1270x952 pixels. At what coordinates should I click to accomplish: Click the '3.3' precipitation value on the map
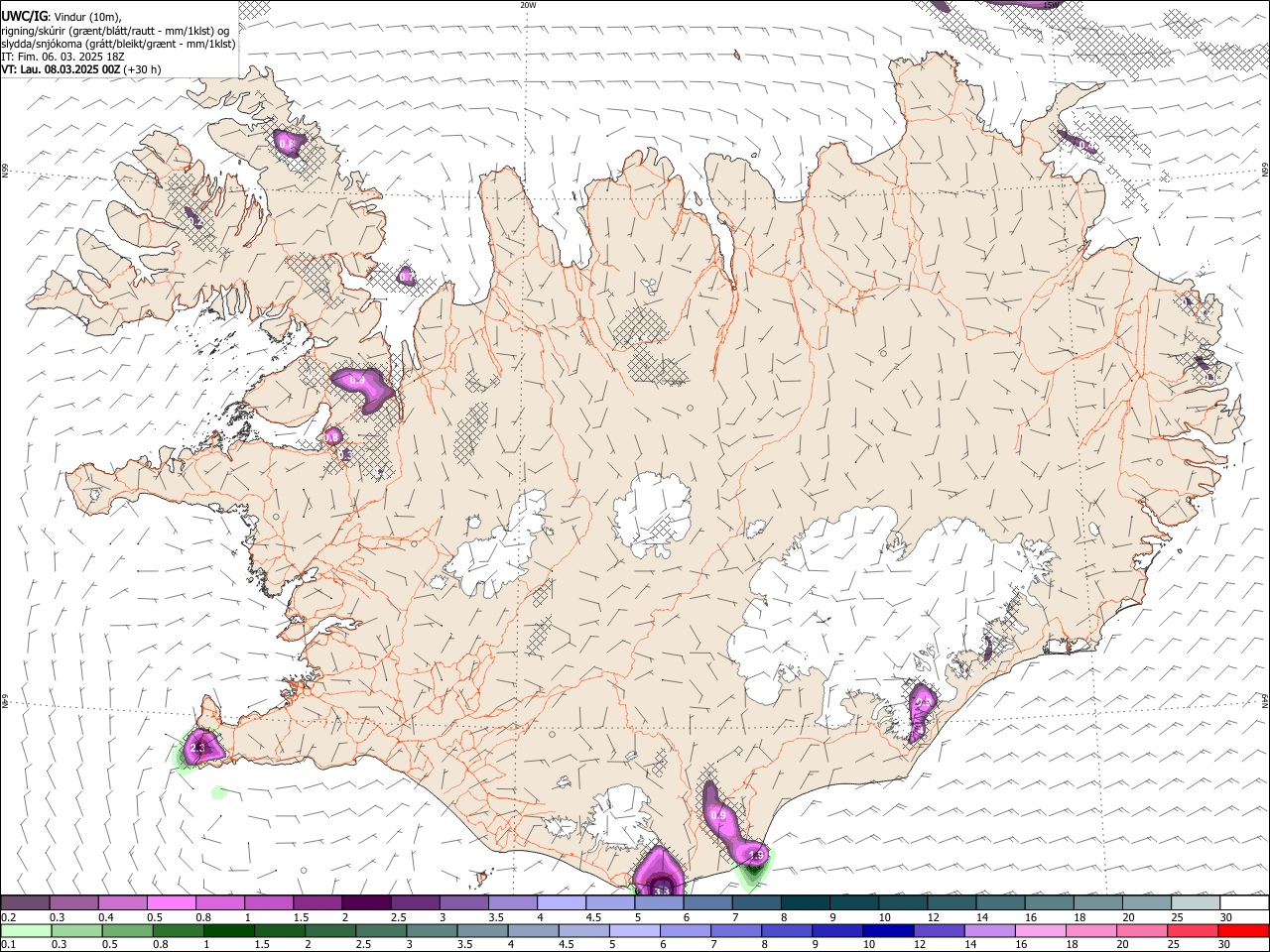(x=662, y=891)
